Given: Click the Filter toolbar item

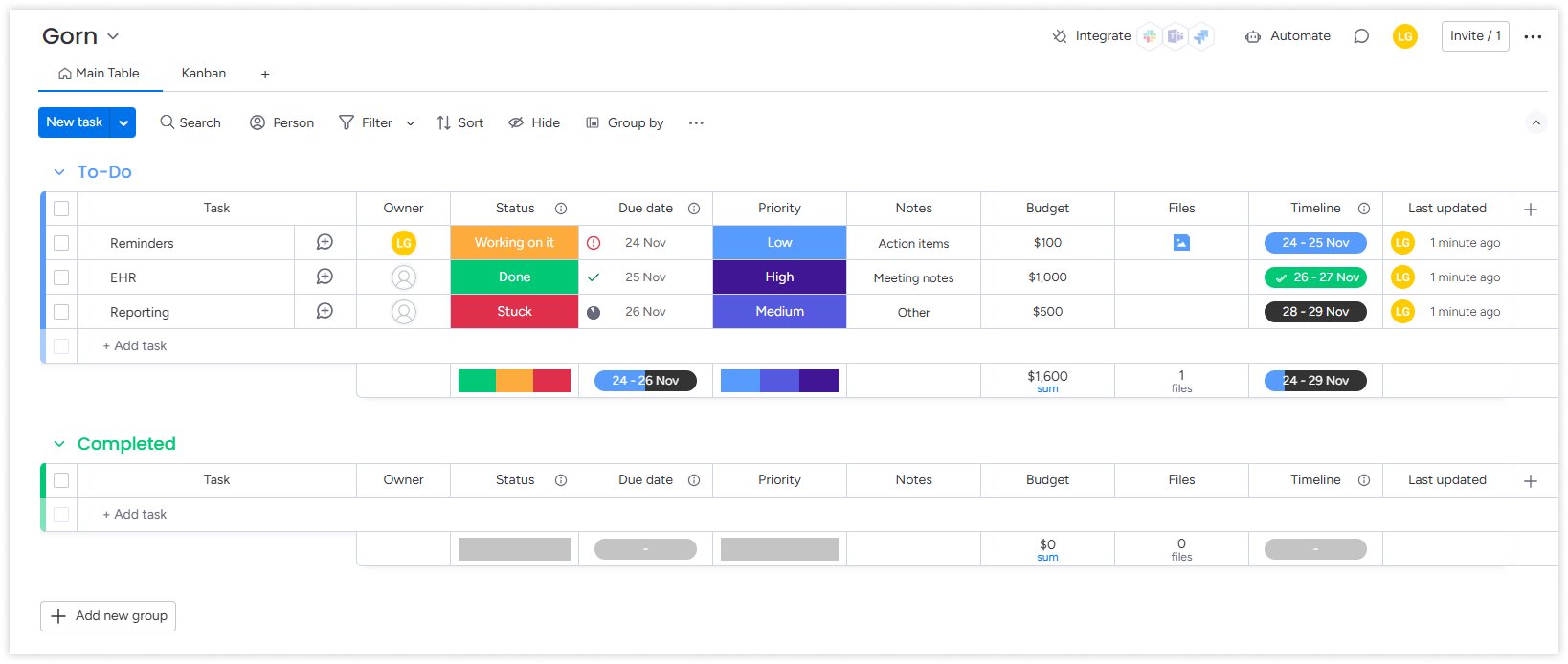Looking at the screenshot, I should [366, 122].
